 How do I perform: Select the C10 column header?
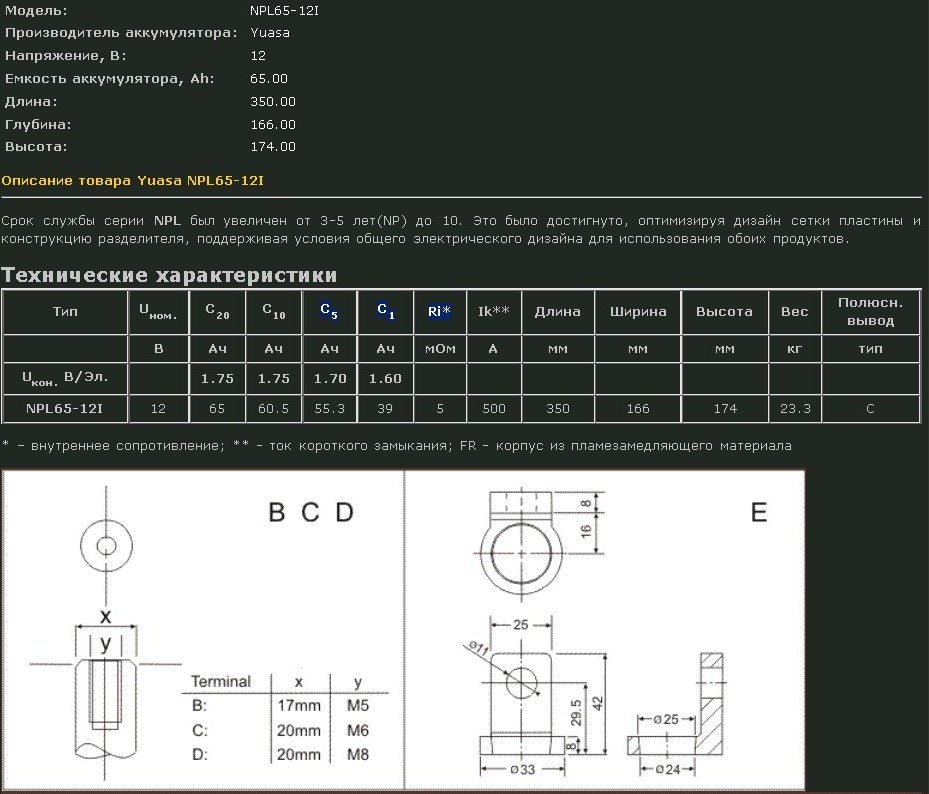(274, 311)
